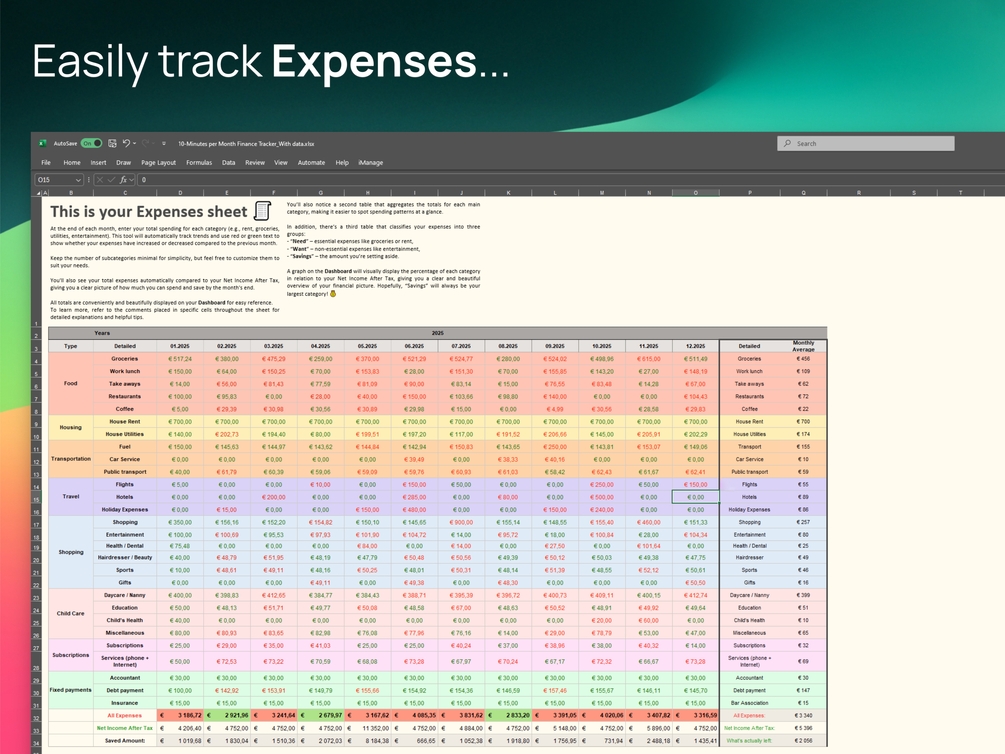Image resolution: width=1005 pixels, height=754 pixels.
Task: Select row 32 header
Action: pos(37,717)
